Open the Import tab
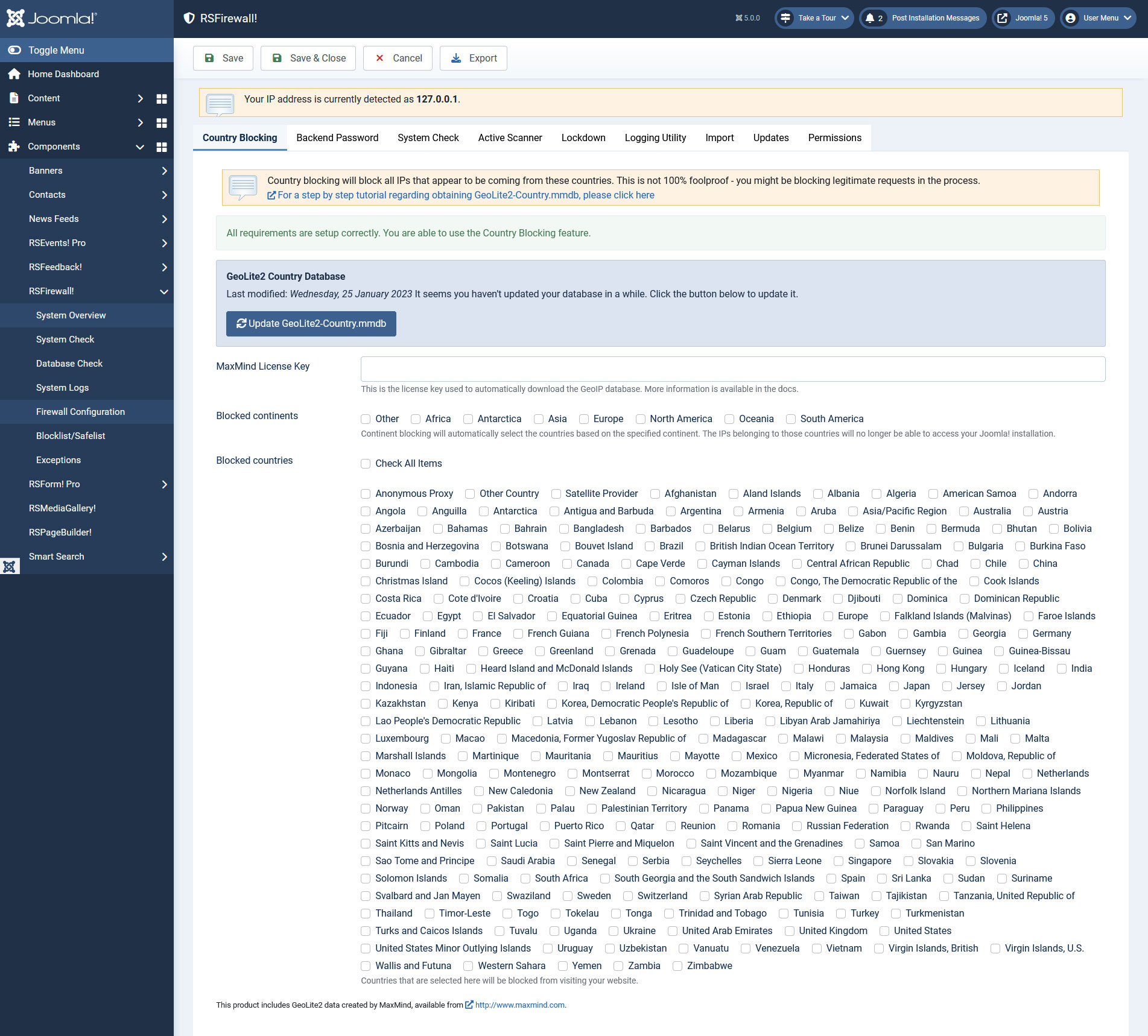This screenshot has width=1148, height=1036. tap(720, 137)
